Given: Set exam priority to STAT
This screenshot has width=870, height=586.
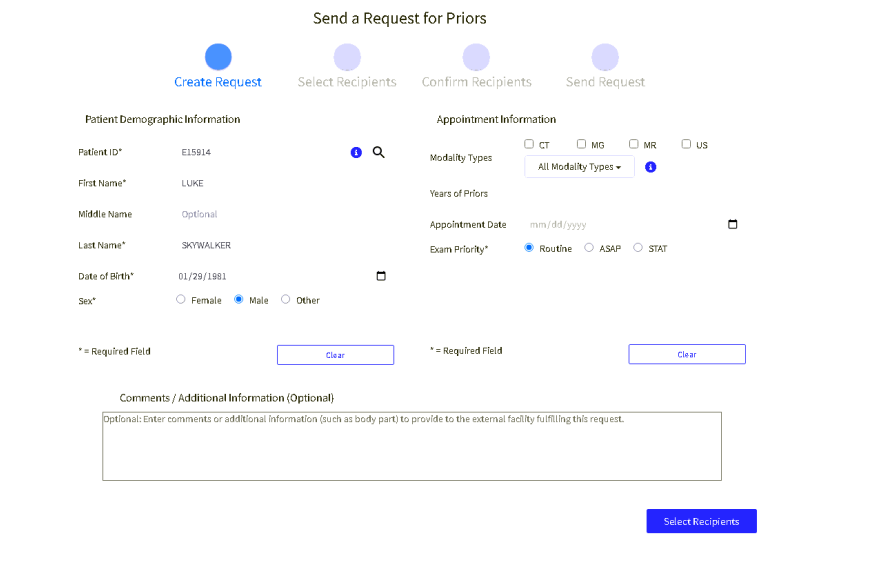Looking at the screenshot, I should click(x=638, y=248).
